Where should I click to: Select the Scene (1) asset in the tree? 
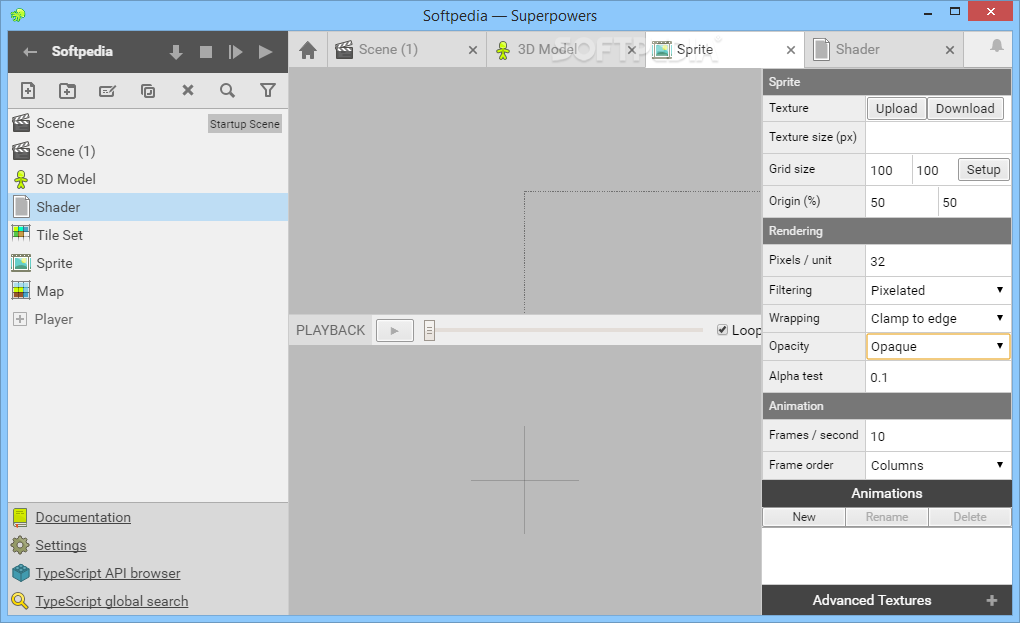pos(148,151)
